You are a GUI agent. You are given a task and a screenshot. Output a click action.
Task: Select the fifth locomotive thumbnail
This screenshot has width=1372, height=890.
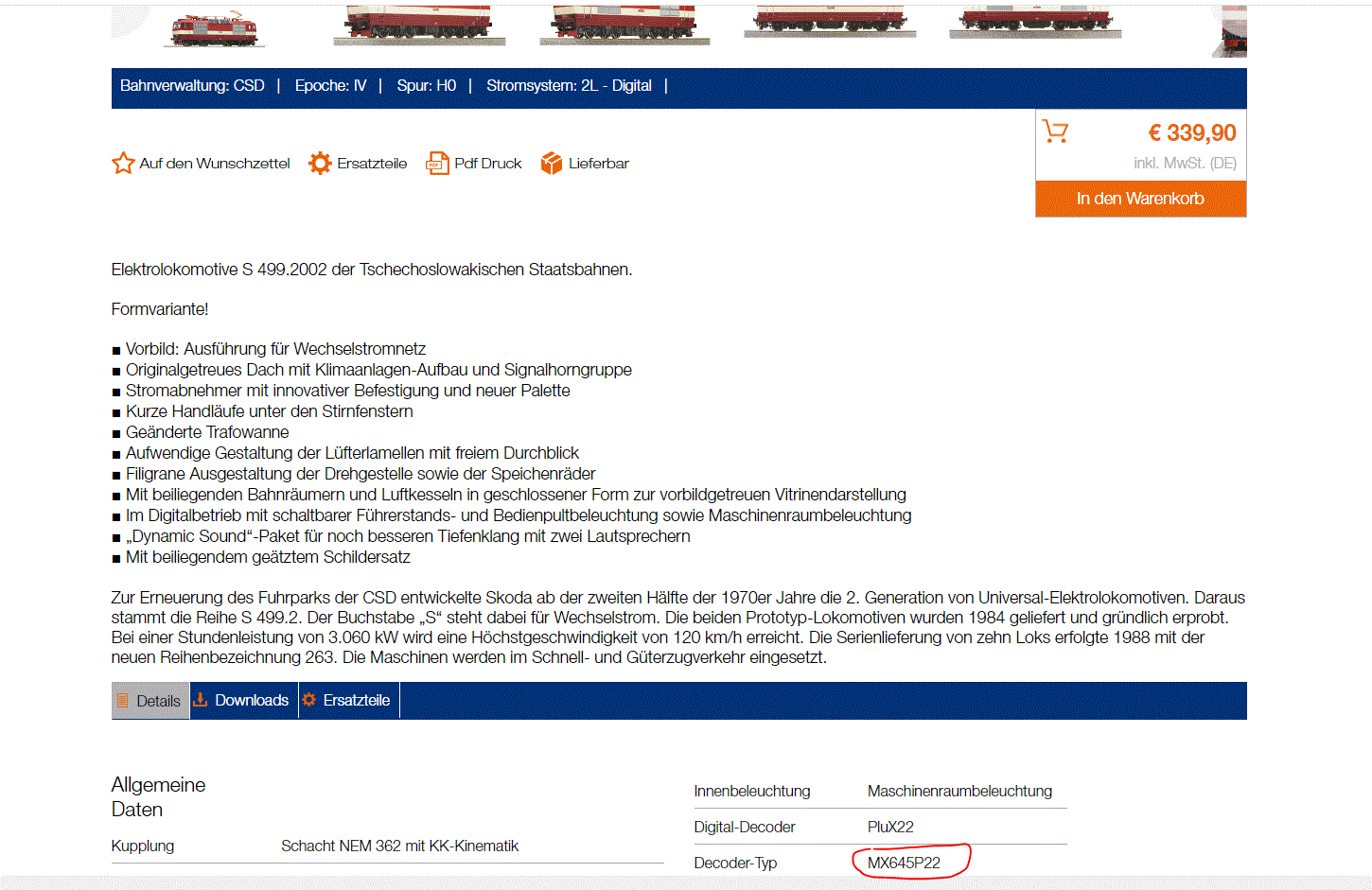[x=1034, y=22]
